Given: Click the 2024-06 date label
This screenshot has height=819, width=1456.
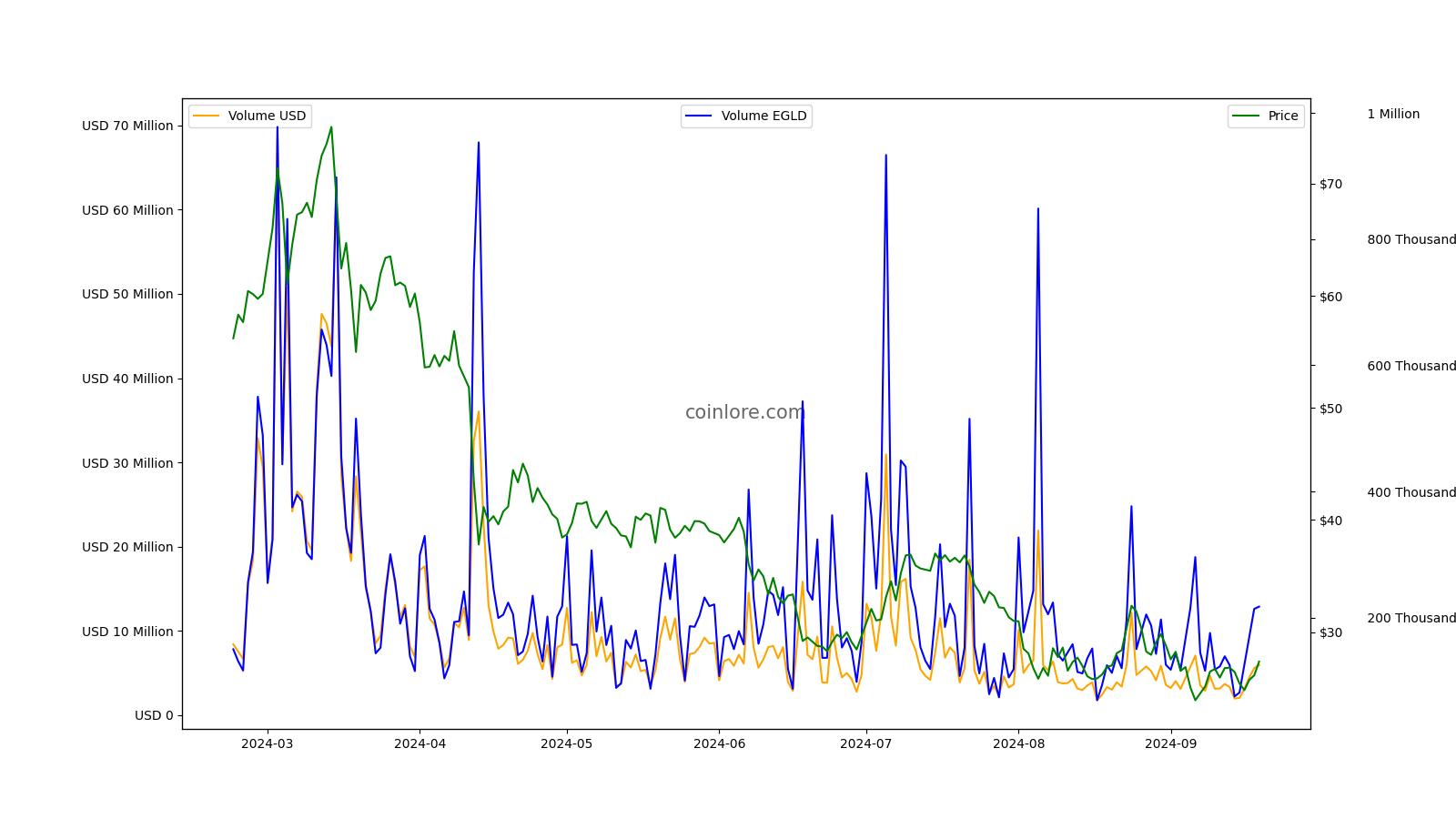Looking at the screenshot, I should tap(719, 743).
